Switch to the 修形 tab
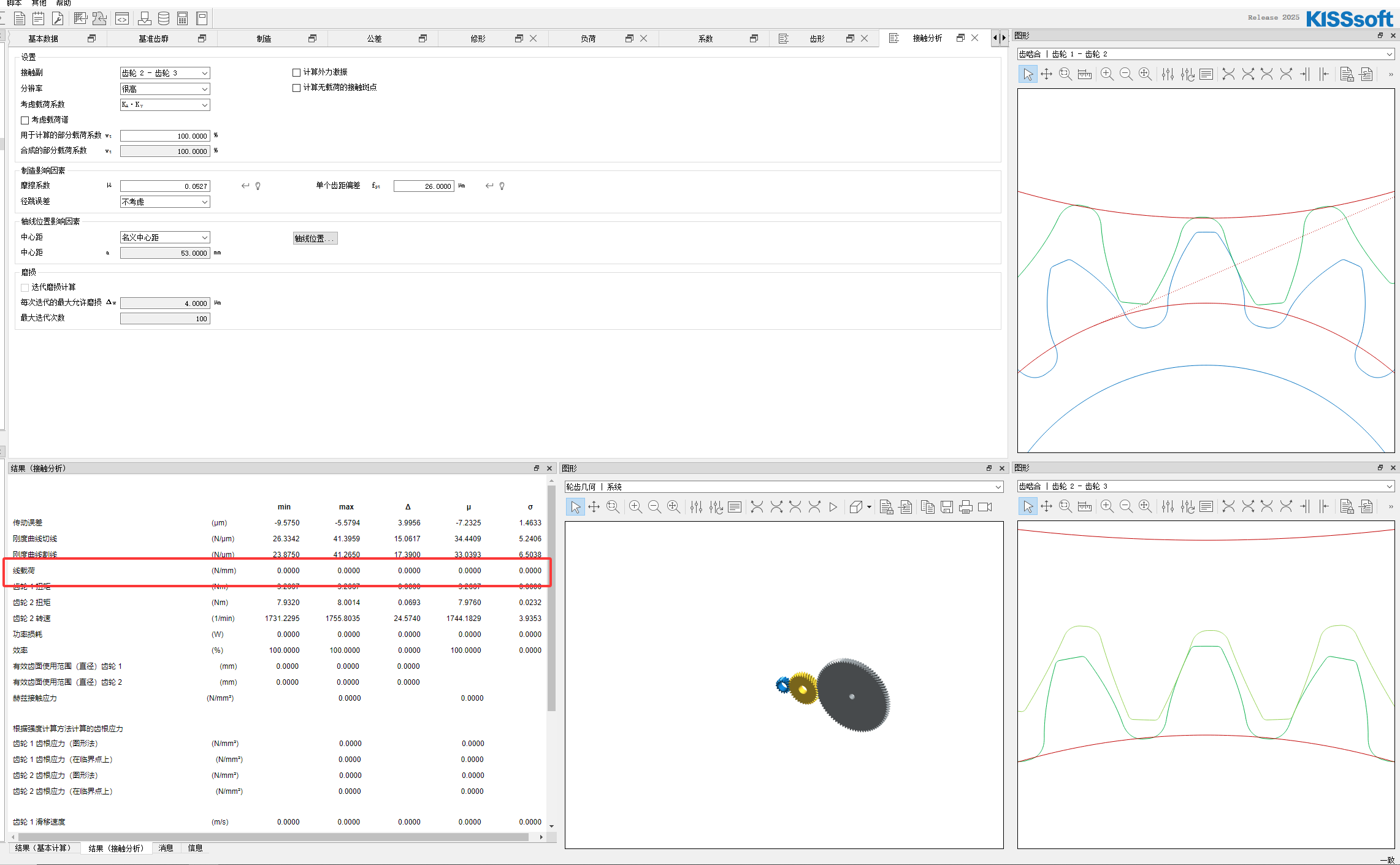The height and width of the screenshot is (865, 1400). click(478, 39)
